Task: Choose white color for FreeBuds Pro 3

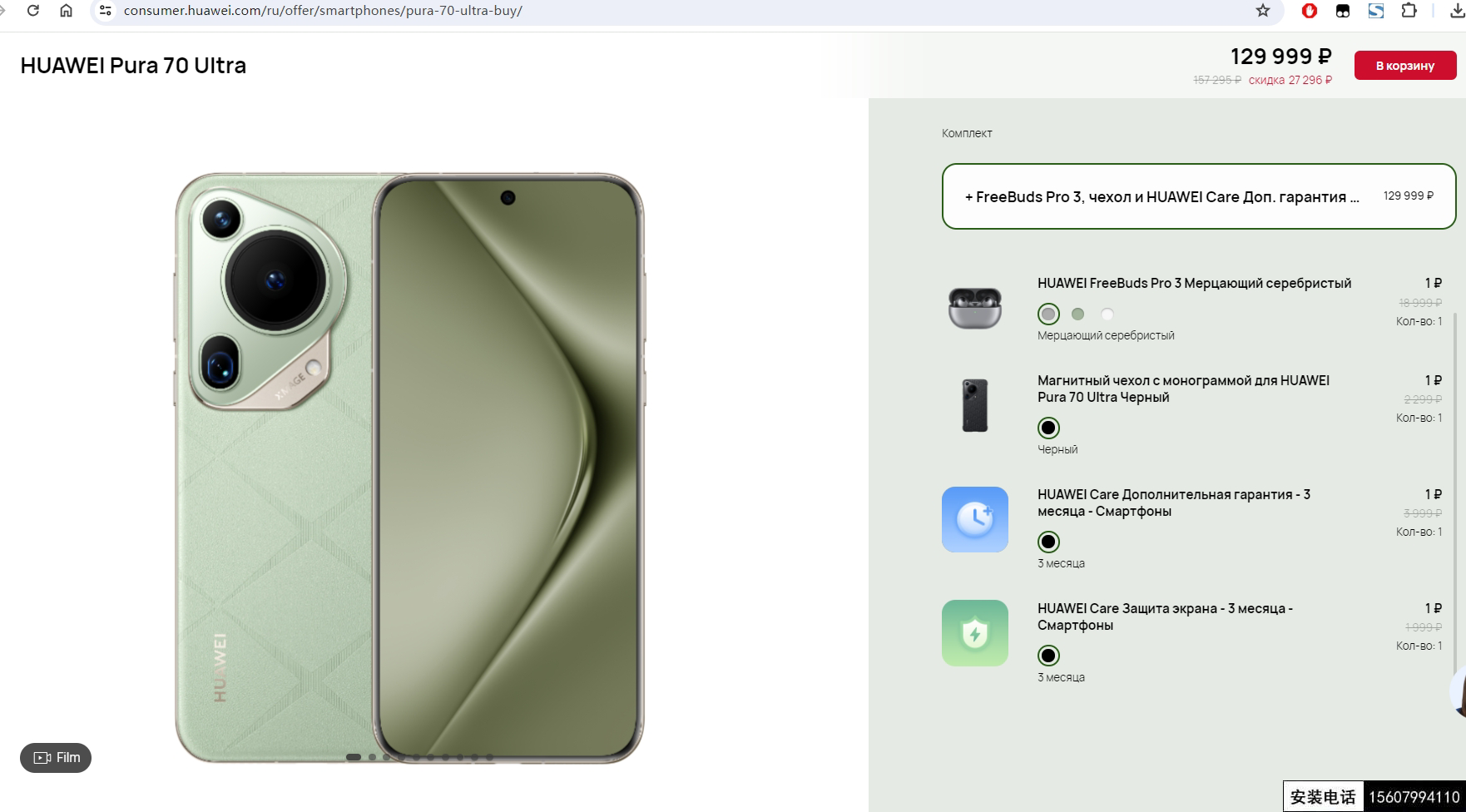Action: click(1107, 314)
